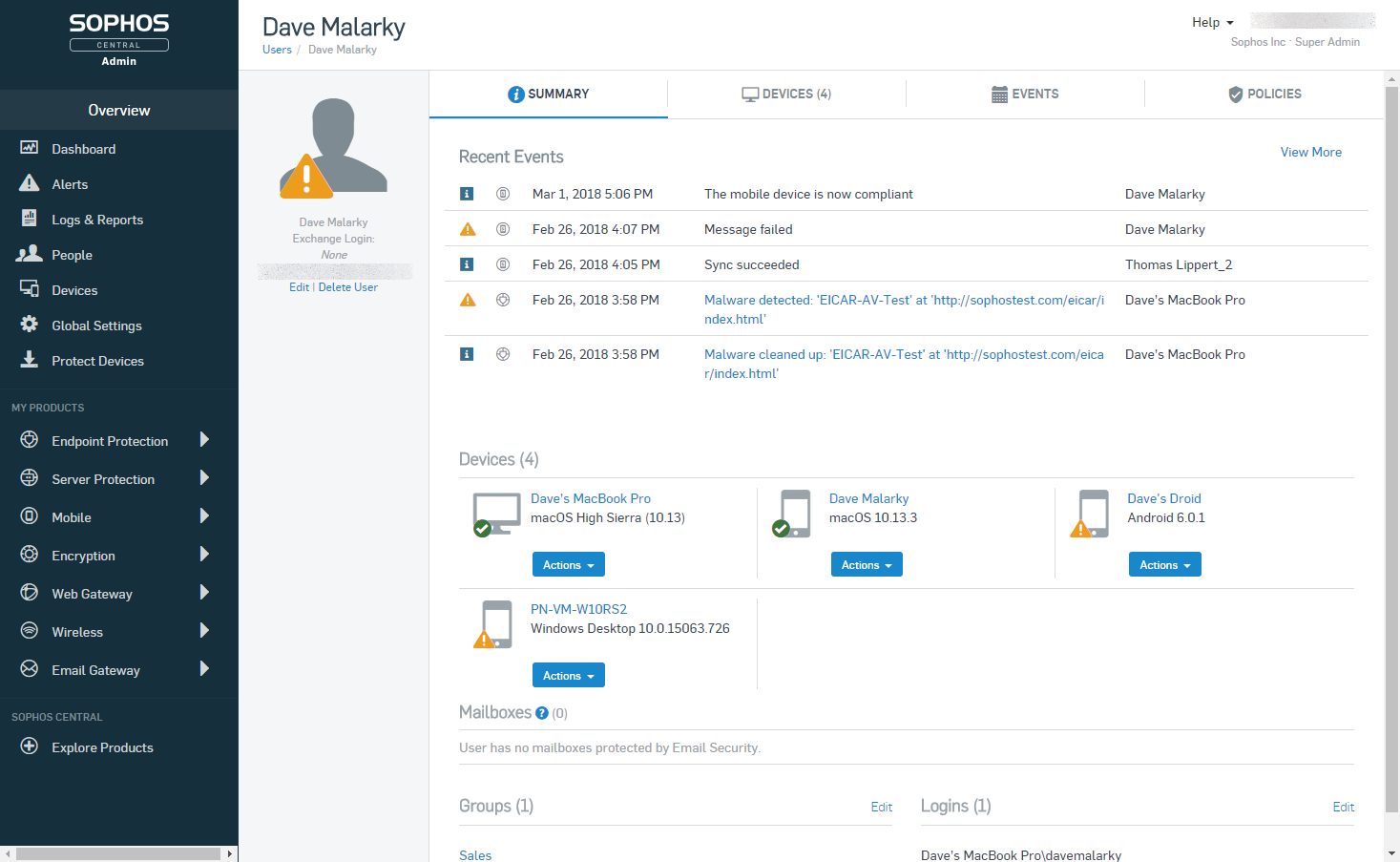Click info icon on mobile device compliant event

(x=467, y=194)
